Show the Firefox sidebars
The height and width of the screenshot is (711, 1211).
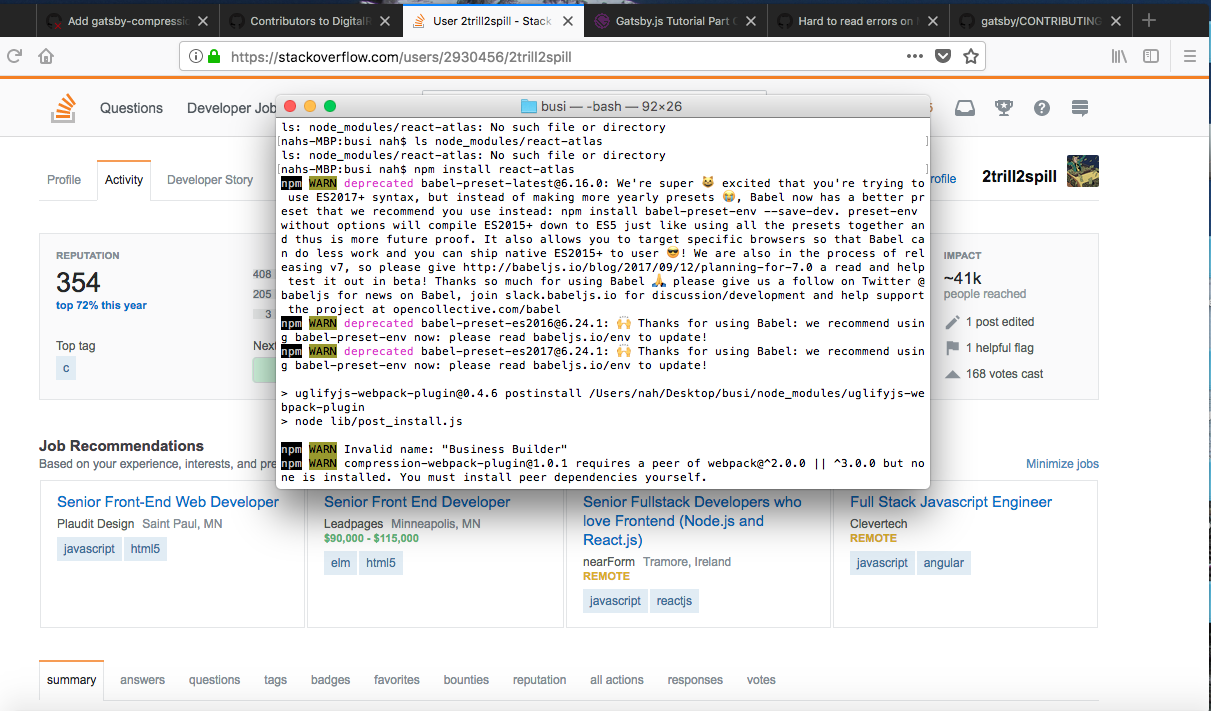[1152, 57]
